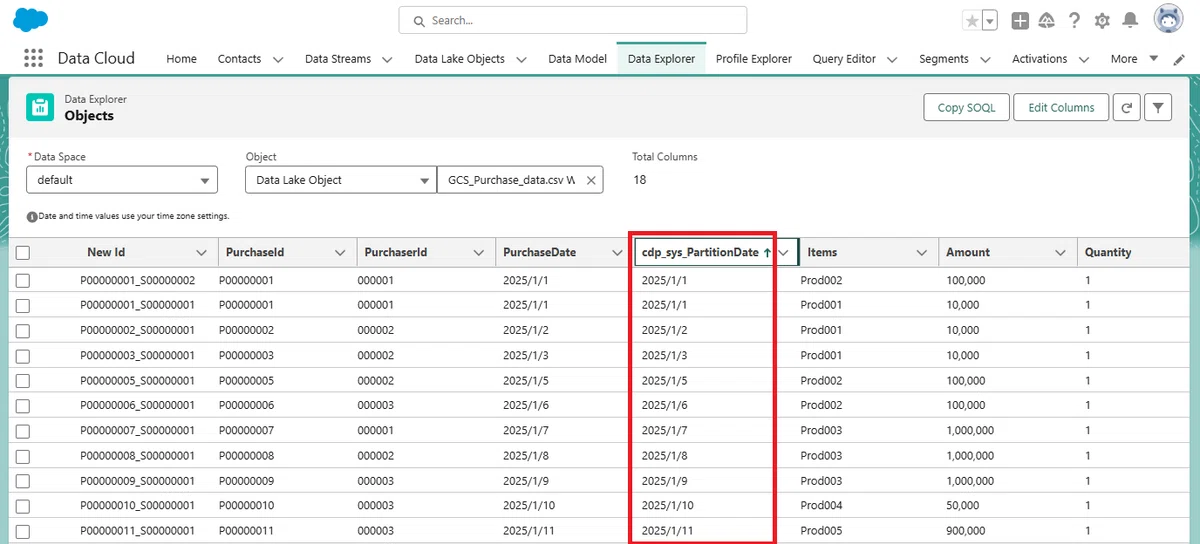Open the App Launcher grid icon
Screen dimensions: 1200x544
pos(33,58)
